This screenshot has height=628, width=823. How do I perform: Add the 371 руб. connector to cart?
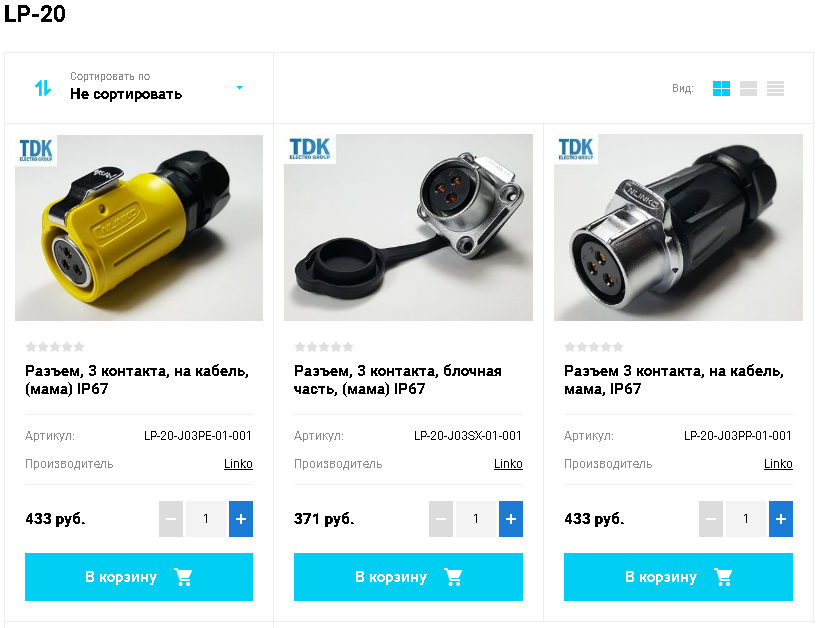408,577
